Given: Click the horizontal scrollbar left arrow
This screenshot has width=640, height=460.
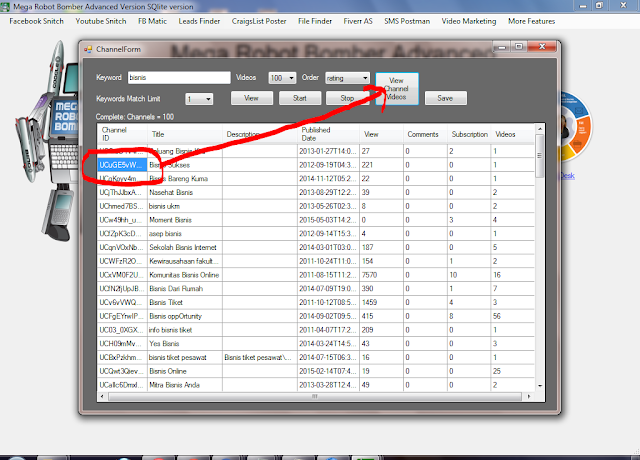Looking at the screenshot, I should (x=102, y=396).
